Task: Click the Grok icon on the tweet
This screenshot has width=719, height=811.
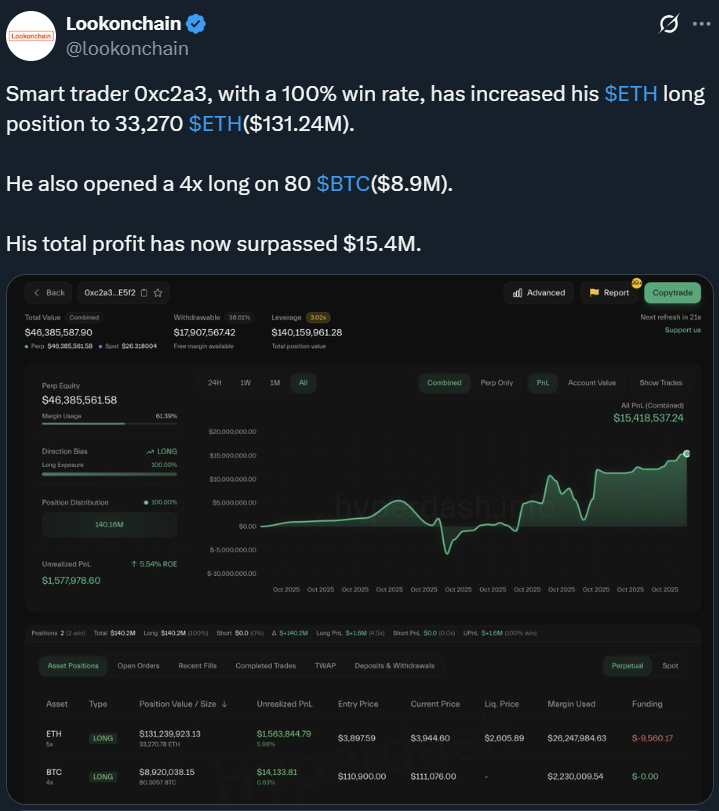Action: coord(667,23)
